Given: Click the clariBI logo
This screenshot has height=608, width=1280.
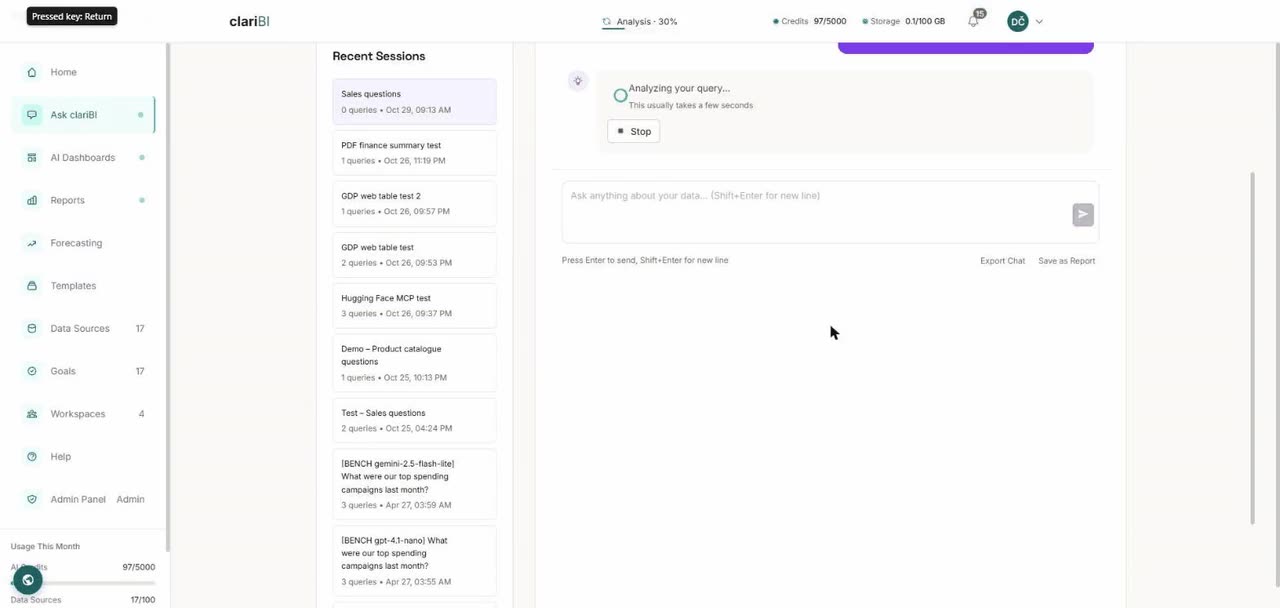Looking at the screenshot, I should tap(249, 21).
